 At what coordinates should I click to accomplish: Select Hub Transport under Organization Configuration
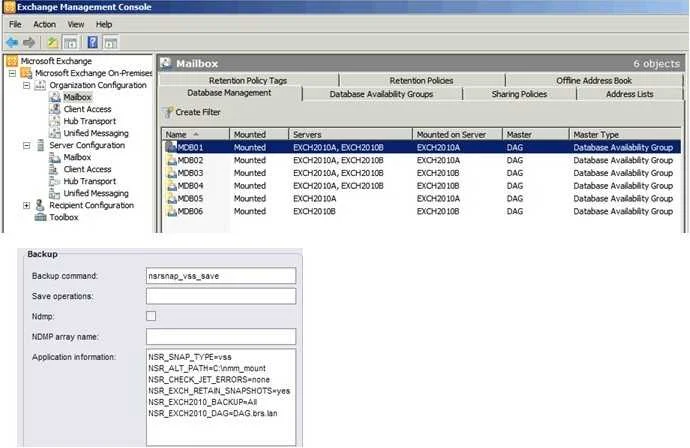pos(89,121)
